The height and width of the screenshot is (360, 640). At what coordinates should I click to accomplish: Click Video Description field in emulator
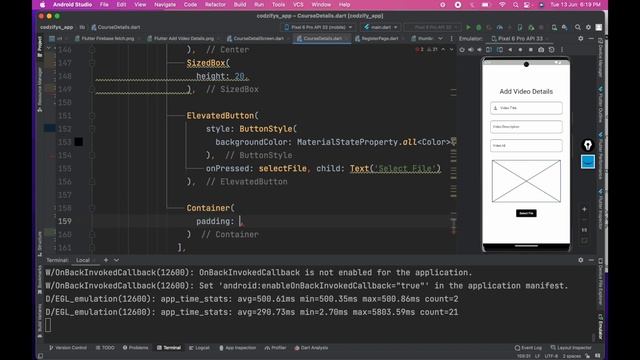(x=526, y=127)
